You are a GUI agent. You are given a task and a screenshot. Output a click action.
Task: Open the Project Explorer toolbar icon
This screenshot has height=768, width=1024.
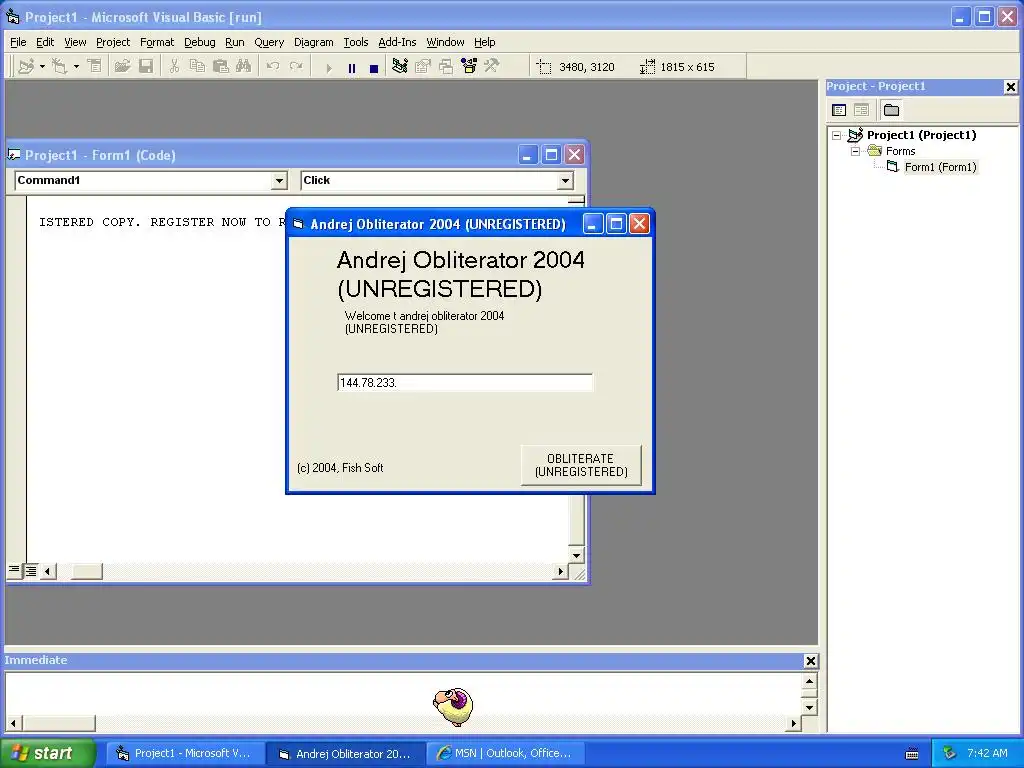click(400, 67)
